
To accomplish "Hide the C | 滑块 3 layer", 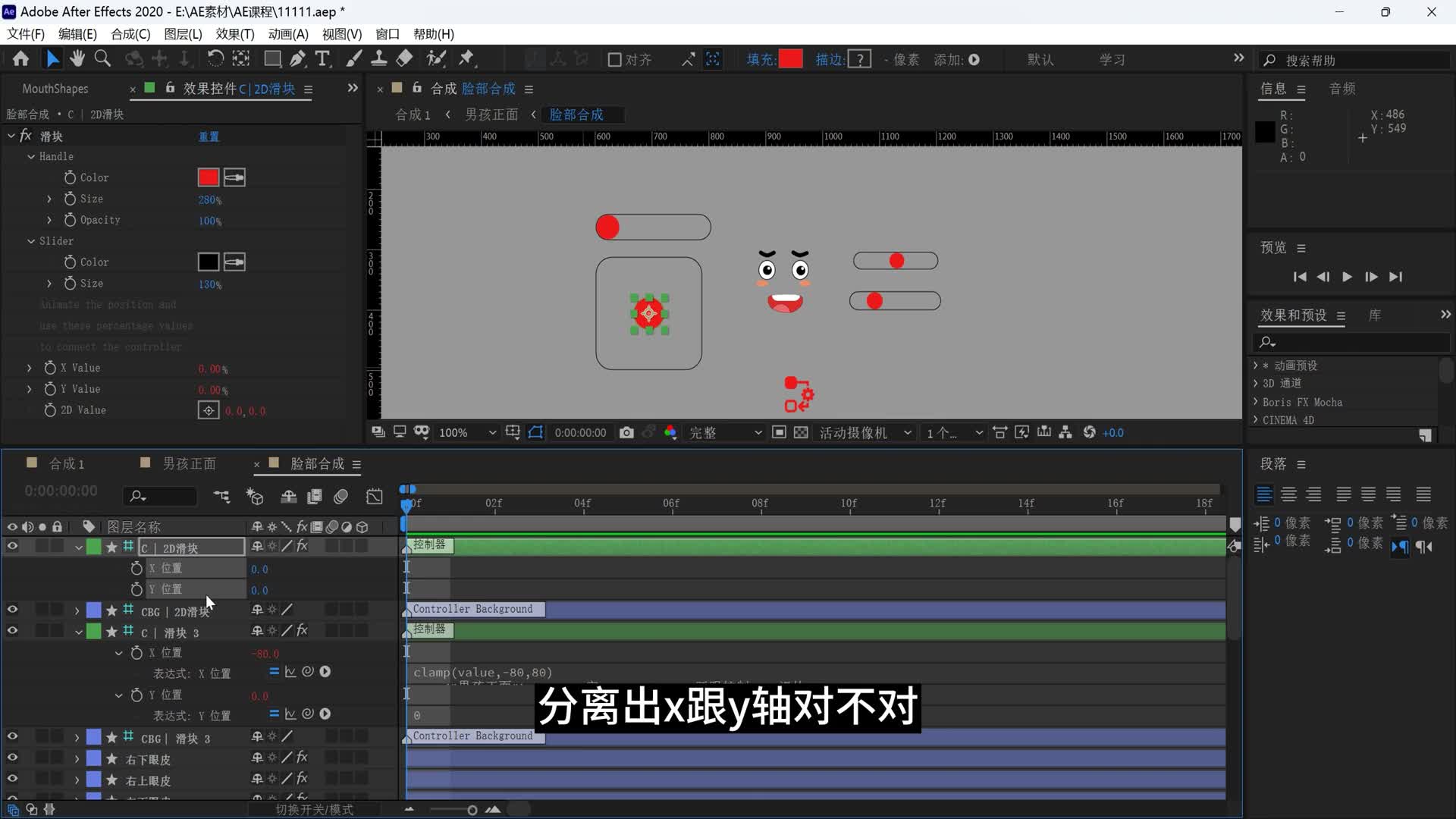I will point(12,631).
